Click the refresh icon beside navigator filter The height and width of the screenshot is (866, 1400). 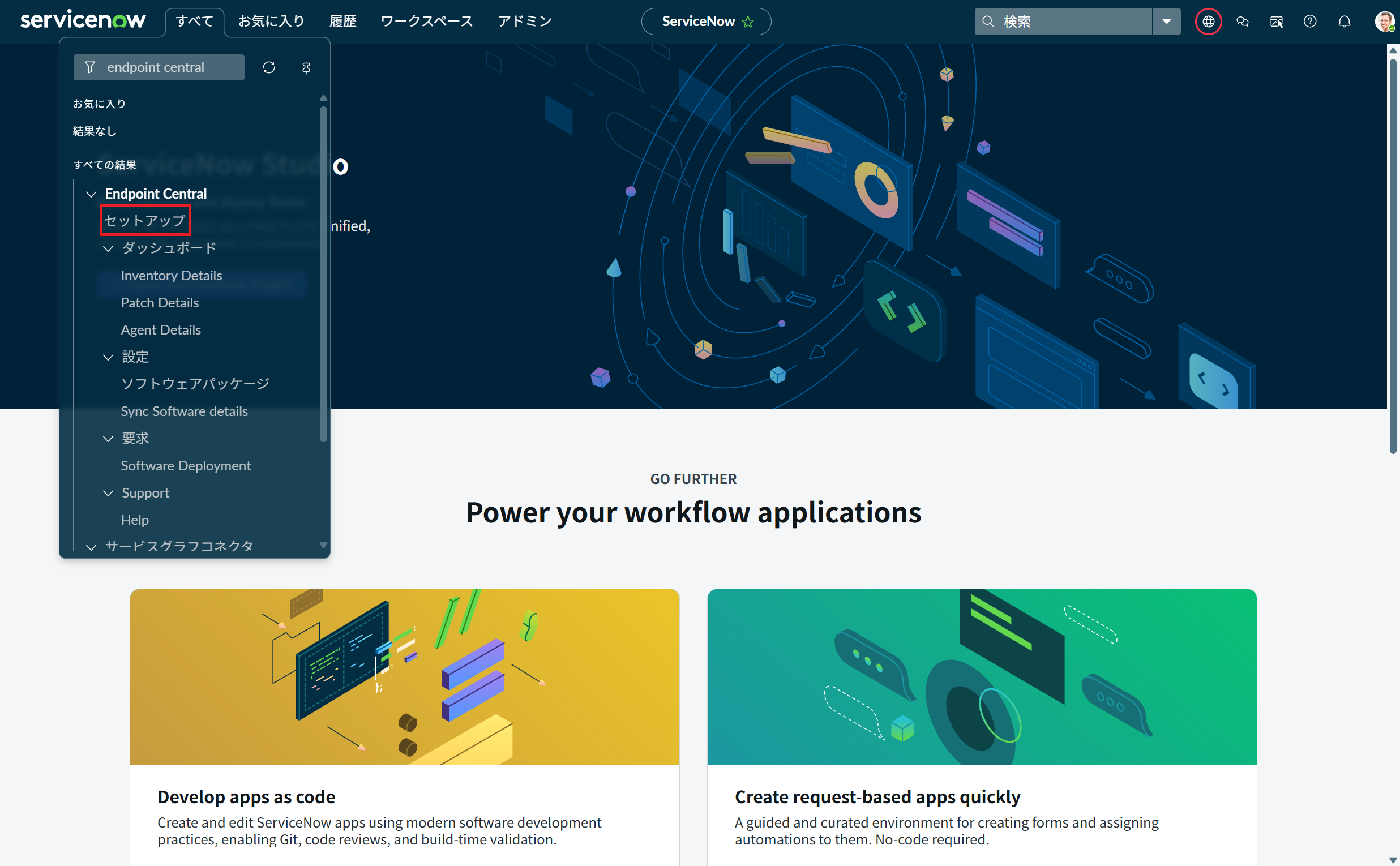pos(269,67)
